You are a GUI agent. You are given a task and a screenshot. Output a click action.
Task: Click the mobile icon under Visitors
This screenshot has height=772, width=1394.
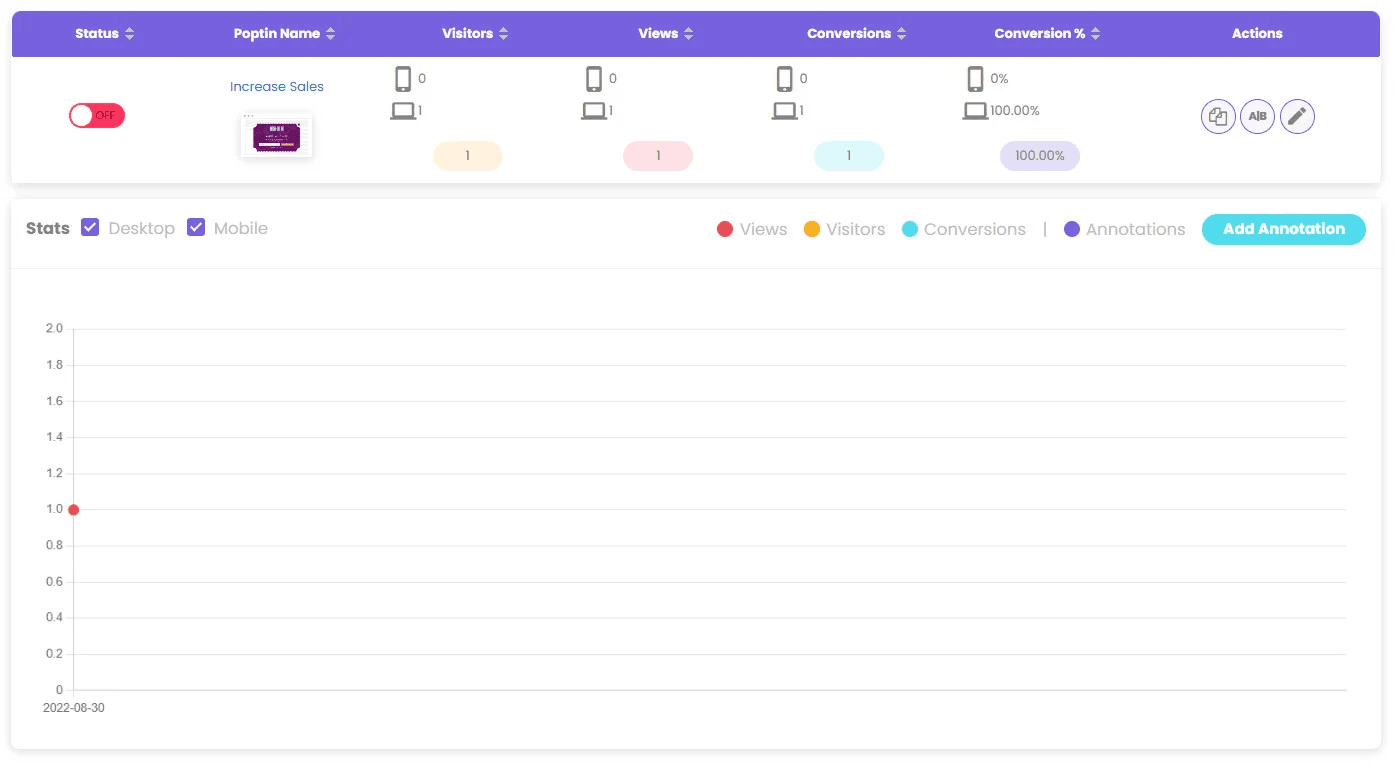(x=403, y=79)
